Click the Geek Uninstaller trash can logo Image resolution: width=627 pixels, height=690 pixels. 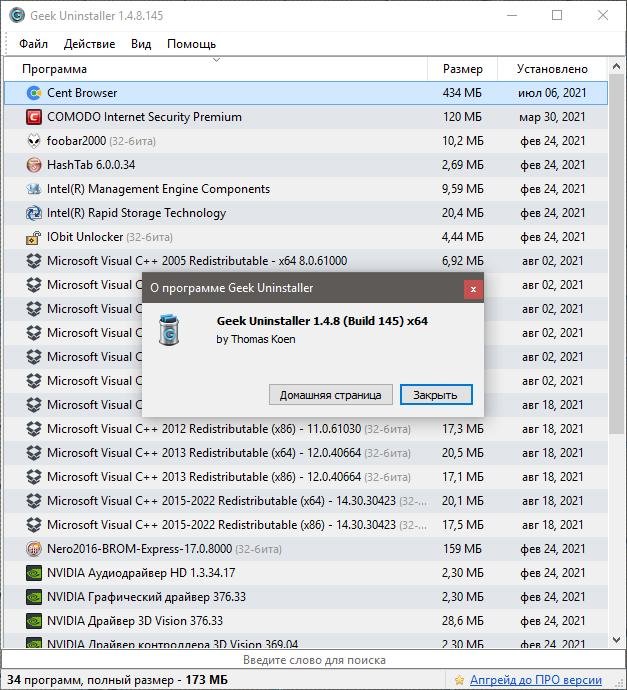point(170,329)
